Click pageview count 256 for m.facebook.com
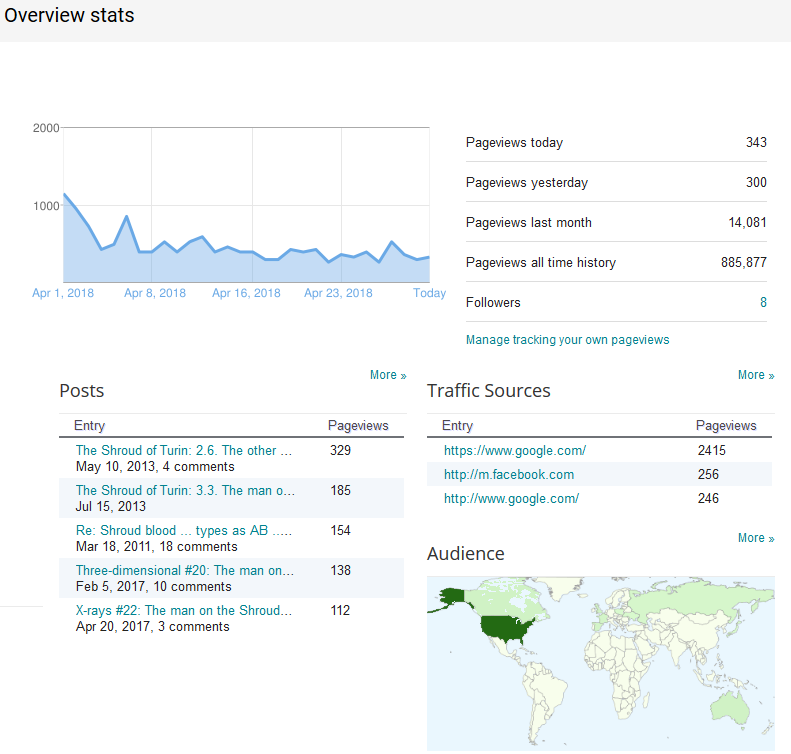The image size is (791, 754). [x=708, y=475]
